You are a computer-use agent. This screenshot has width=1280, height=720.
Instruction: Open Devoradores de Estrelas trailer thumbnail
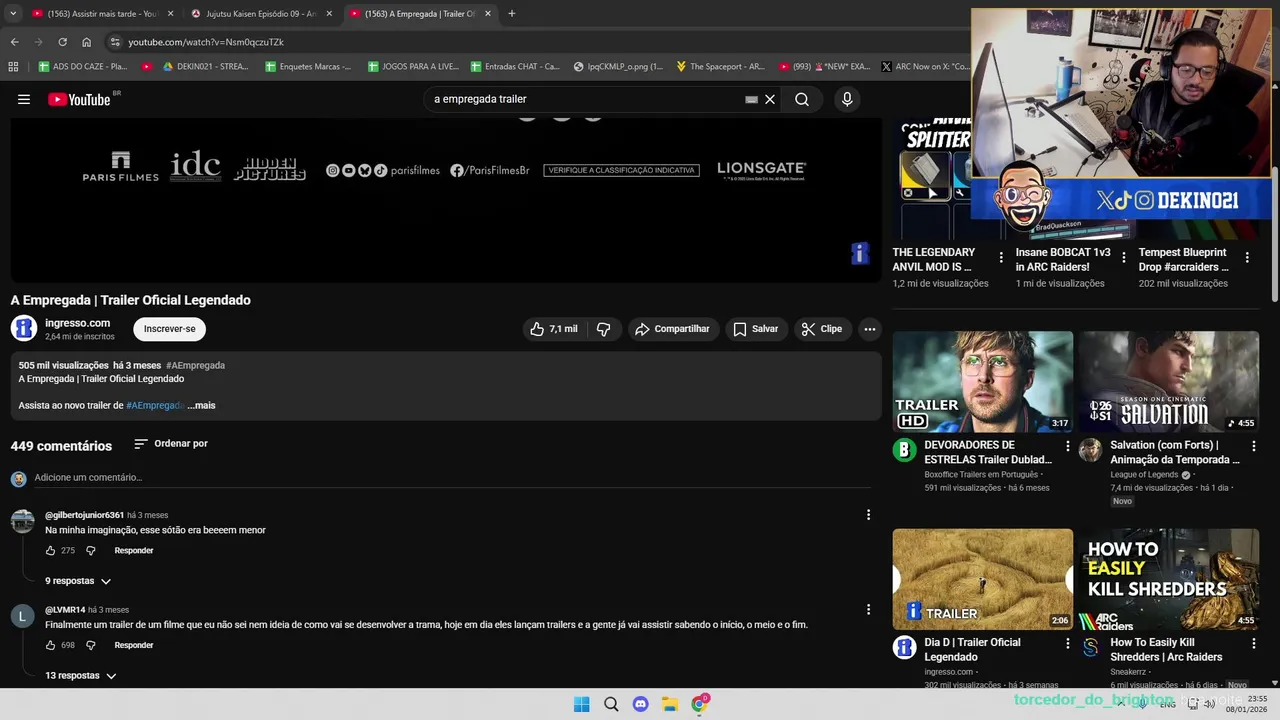tap(983, 381)
